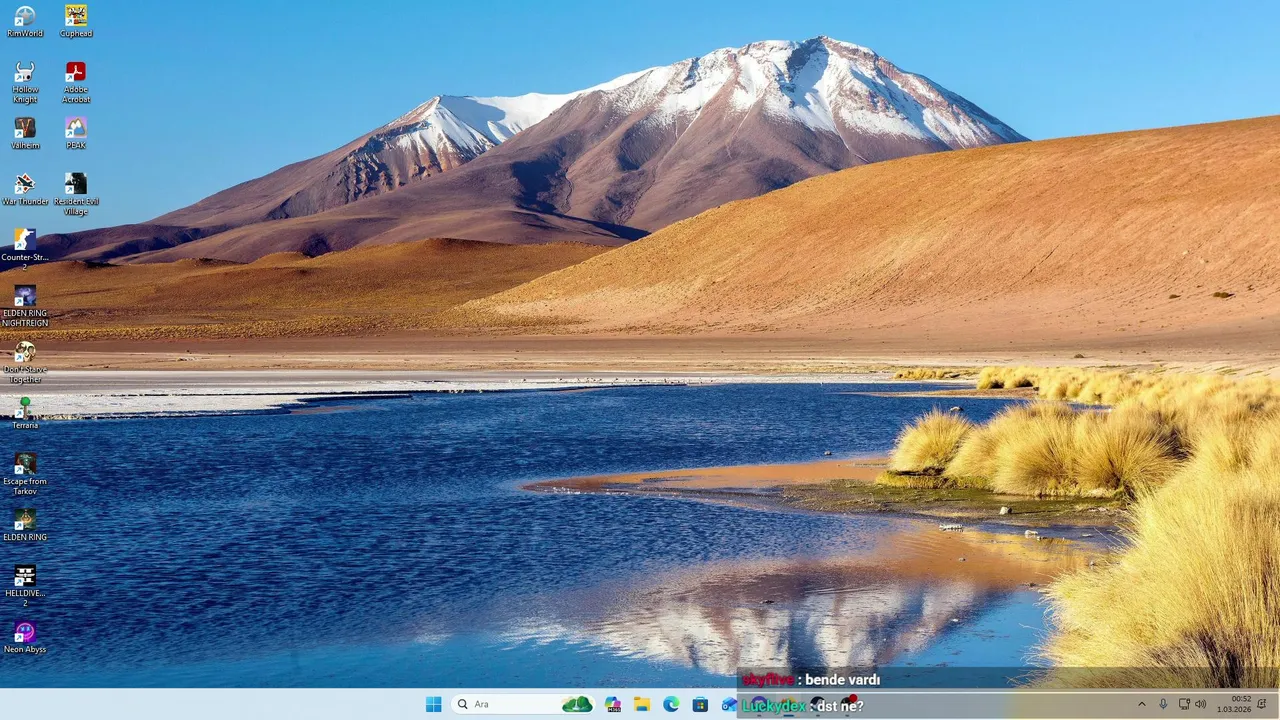Select the War Thunder desktop icon
Screen dimensions: 1280x720
pos(25,189)
